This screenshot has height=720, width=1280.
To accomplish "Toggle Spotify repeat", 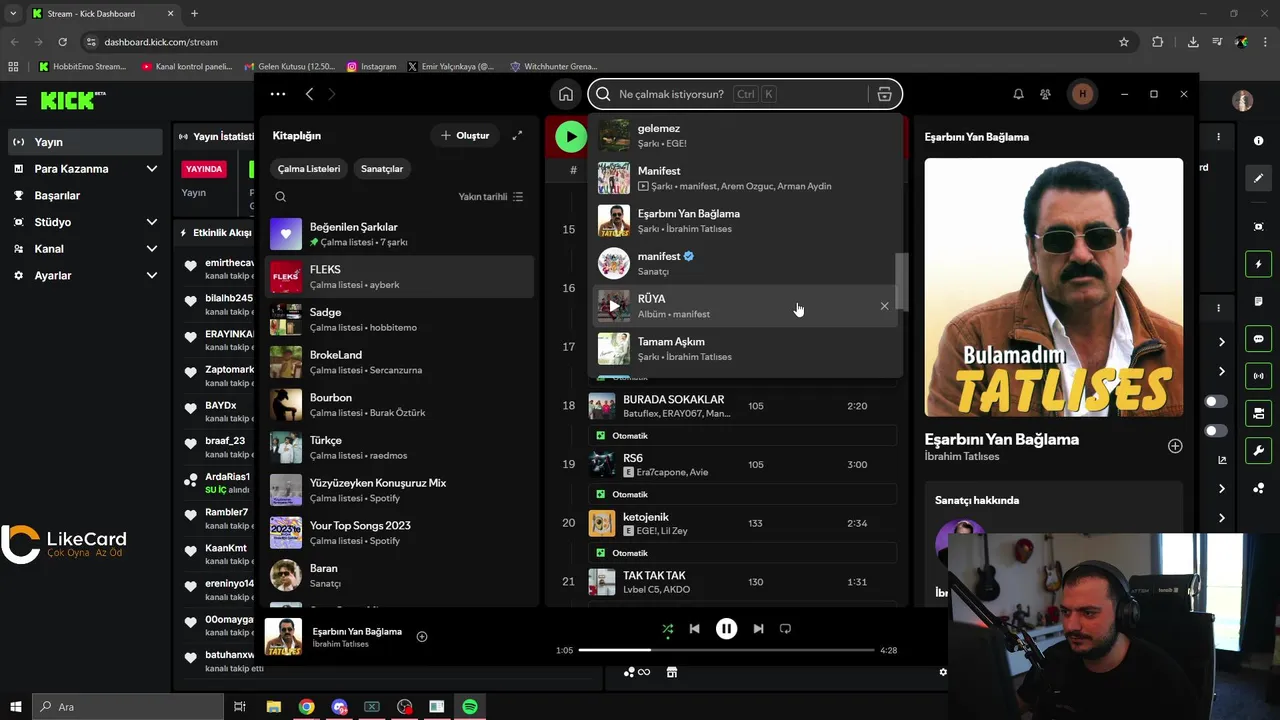I will [x=785, y=629].
